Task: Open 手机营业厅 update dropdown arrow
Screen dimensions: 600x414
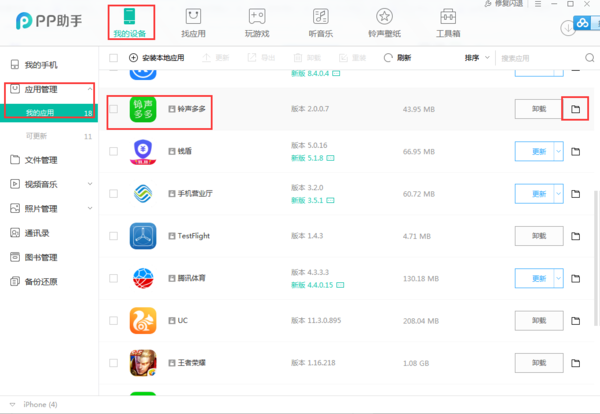Action: (x=558, y=194)
